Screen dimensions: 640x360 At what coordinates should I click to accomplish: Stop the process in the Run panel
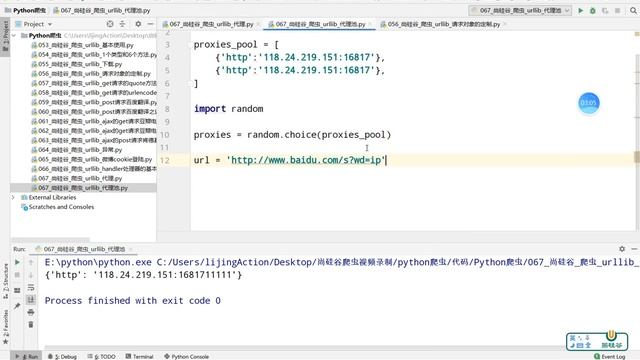coord(17,275)
